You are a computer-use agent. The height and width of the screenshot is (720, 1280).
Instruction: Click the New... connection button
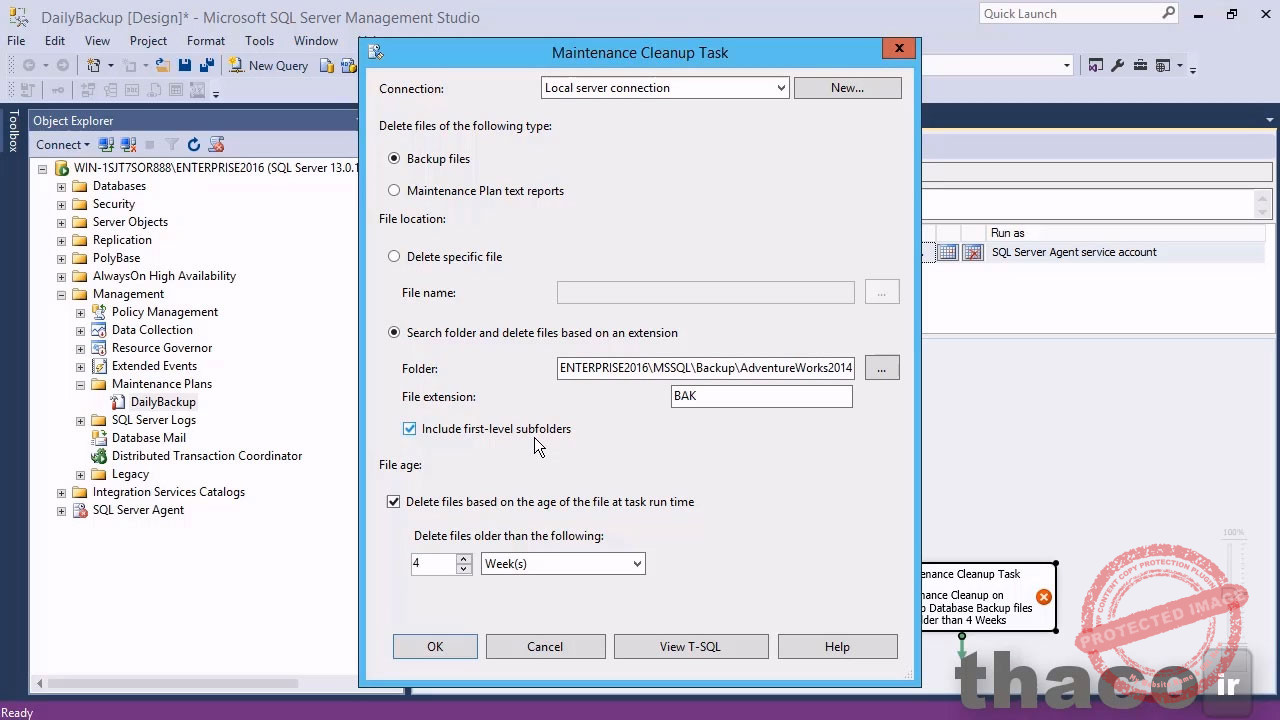pos(847,88)
